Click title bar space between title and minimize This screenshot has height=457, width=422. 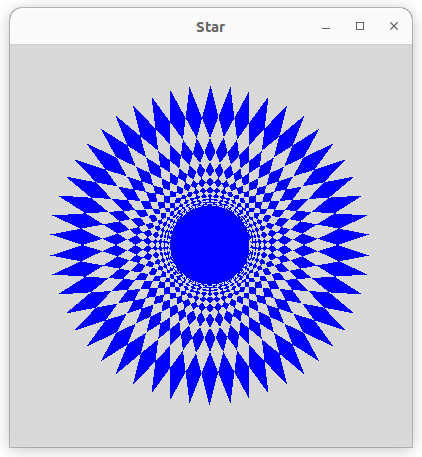click(272, 27)
